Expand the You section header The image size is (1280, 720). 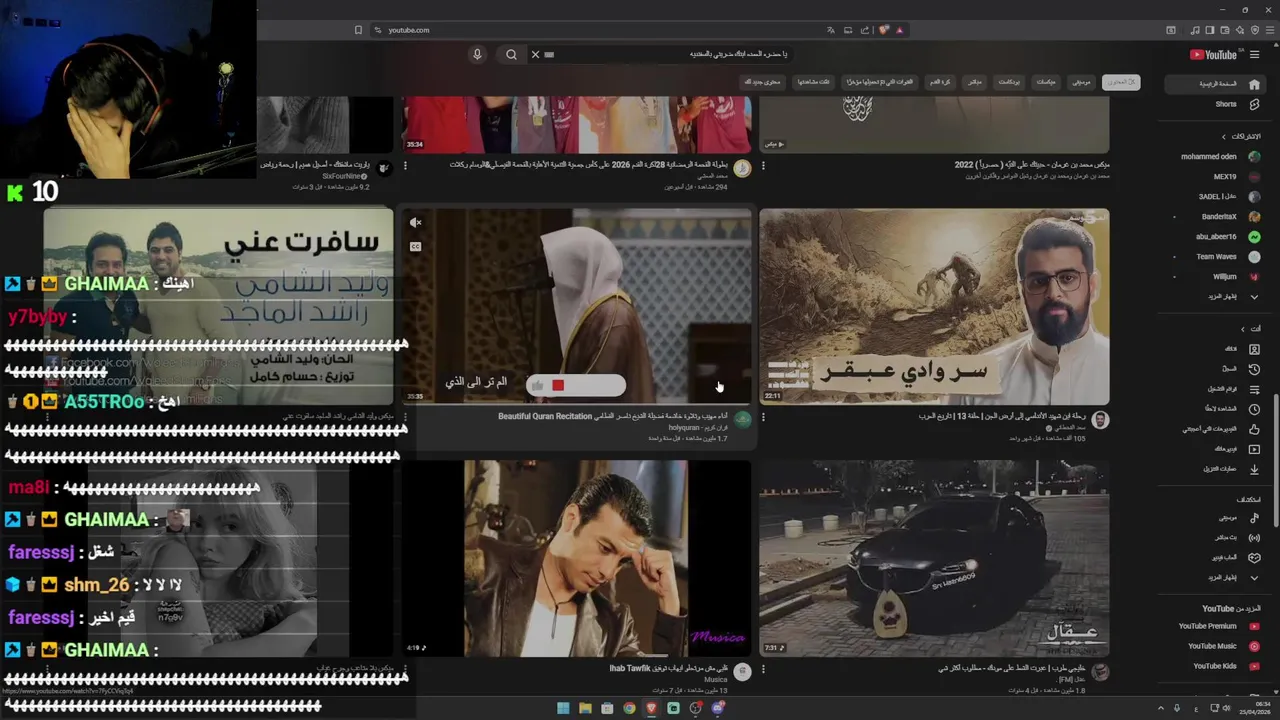pyautogui.click(x=1249, y=329)
